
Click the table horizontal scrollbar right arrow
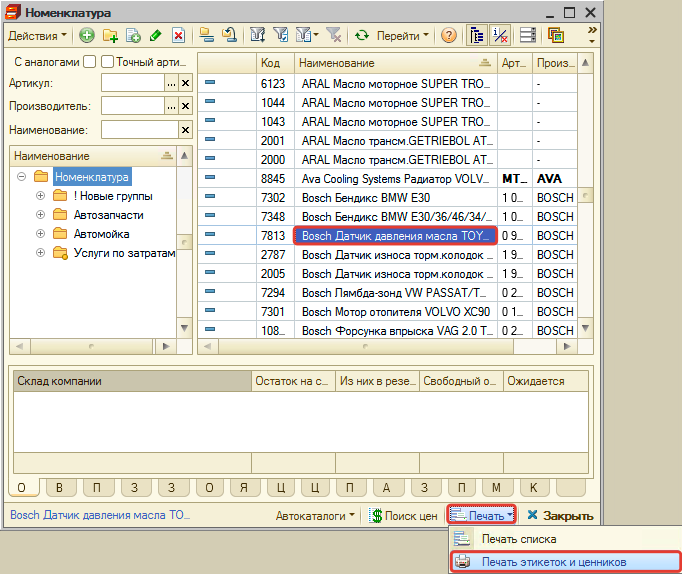click(x=567, y=347)
